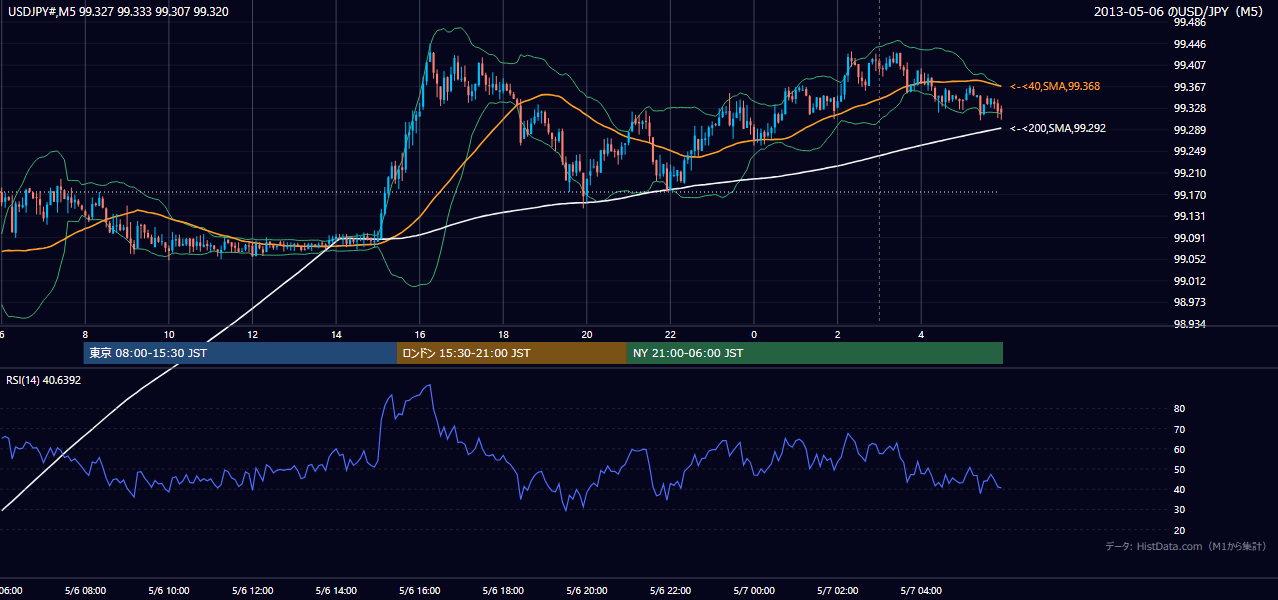Click the 98.934 price axis label

click(x=1189, y=324)
